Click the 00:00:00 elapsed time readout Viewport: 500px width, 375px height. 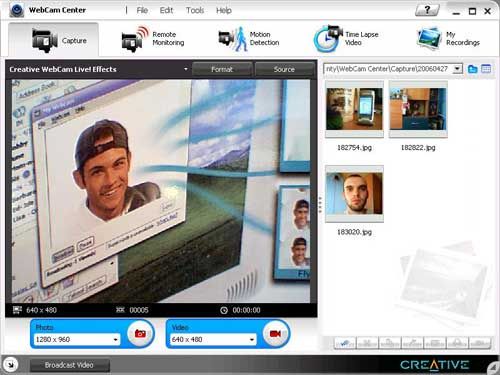click(246, 310)
